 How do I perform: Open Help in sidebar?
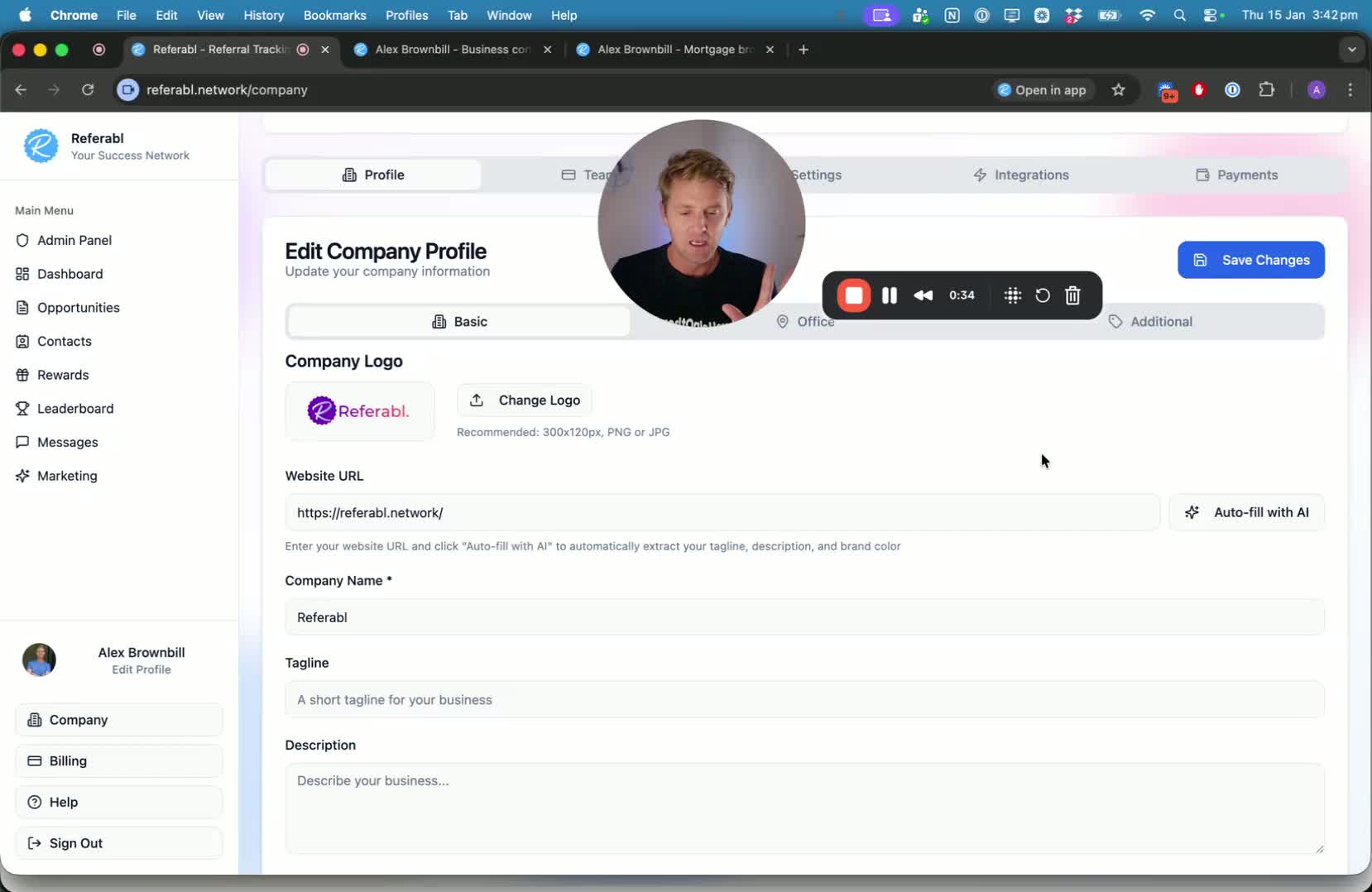pos(119,802)
